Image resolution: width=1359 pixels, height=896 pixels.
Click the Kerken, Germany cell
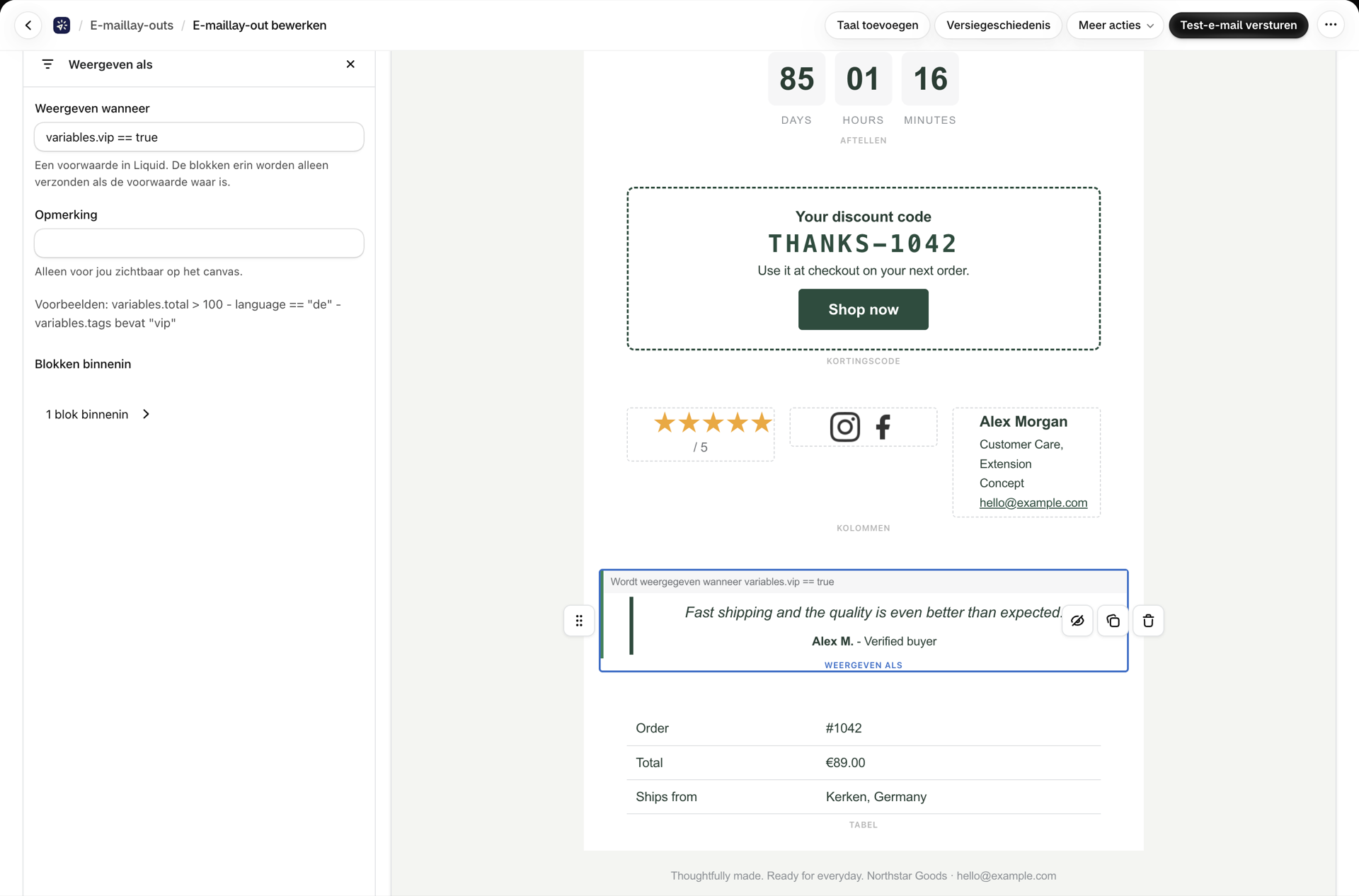tap(876, 797)
